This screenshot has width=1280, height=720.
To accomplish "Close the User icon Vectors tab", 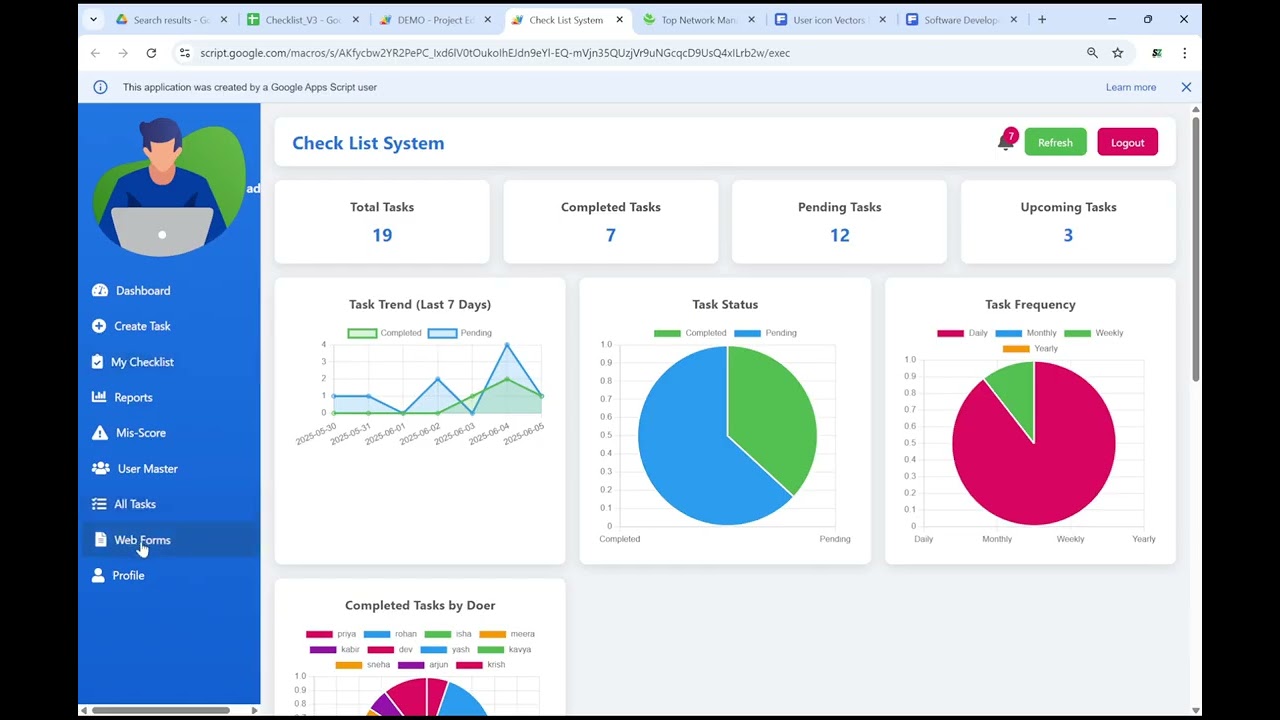I will [x=883, y=20].
